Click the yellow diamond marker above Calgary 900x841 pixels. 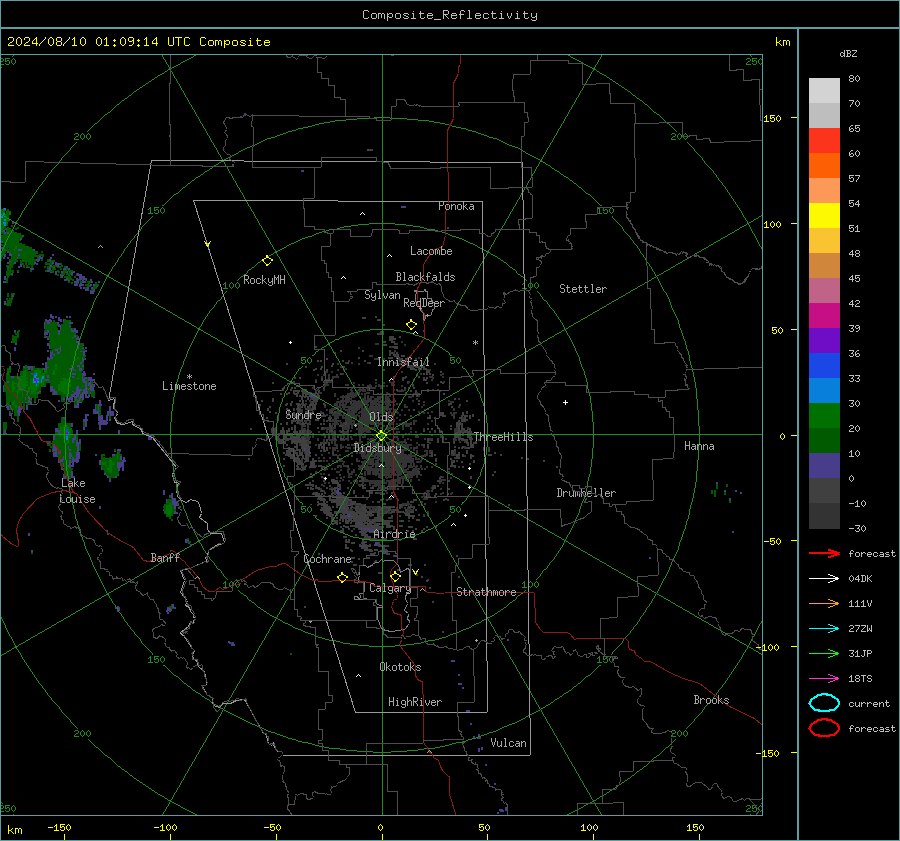pyautogui.click(x=395, y=576)
